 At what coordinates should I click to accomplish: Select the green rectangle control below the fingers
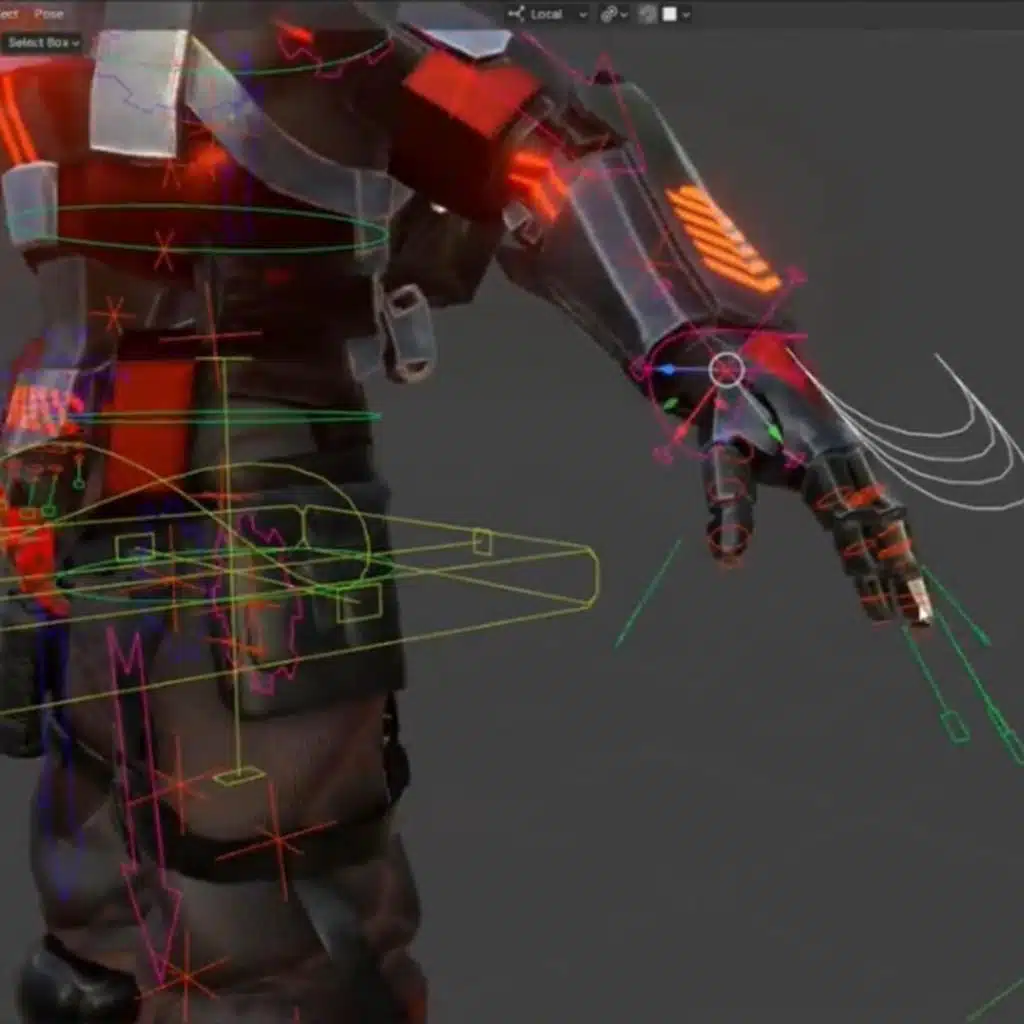point(956,727)
